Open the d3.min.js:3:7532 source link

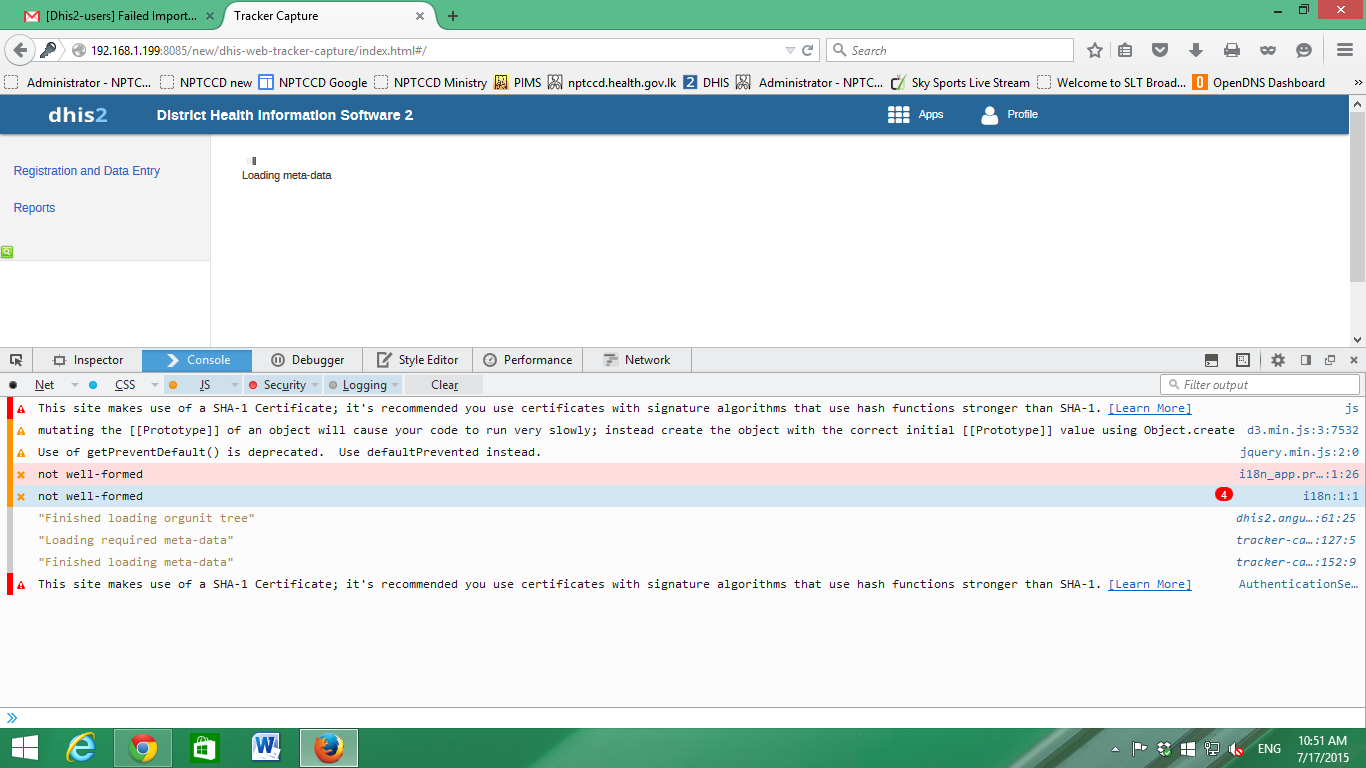tap(1303, 430)
